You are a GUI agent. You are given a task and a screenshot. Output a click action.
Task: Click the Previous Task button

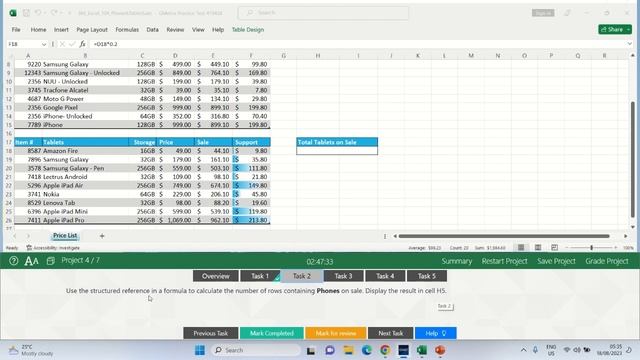point(211,333)
